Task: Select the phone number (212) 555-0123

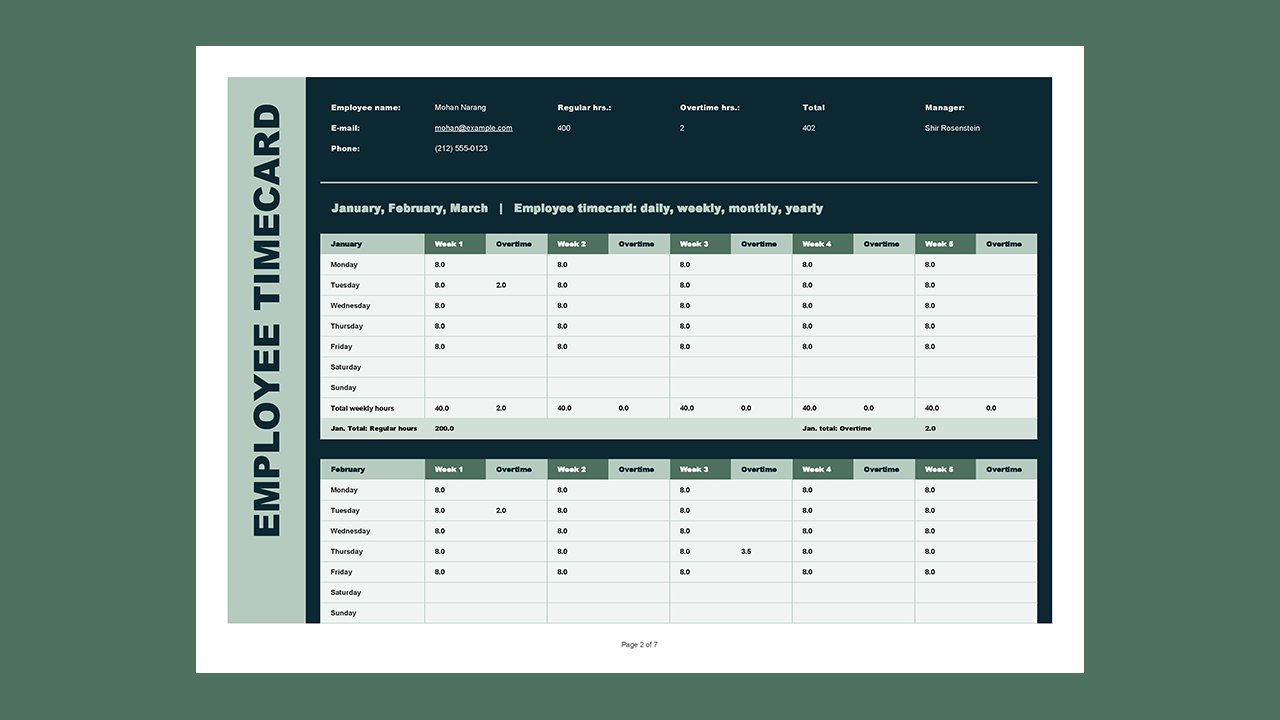Action: (460, 148)
